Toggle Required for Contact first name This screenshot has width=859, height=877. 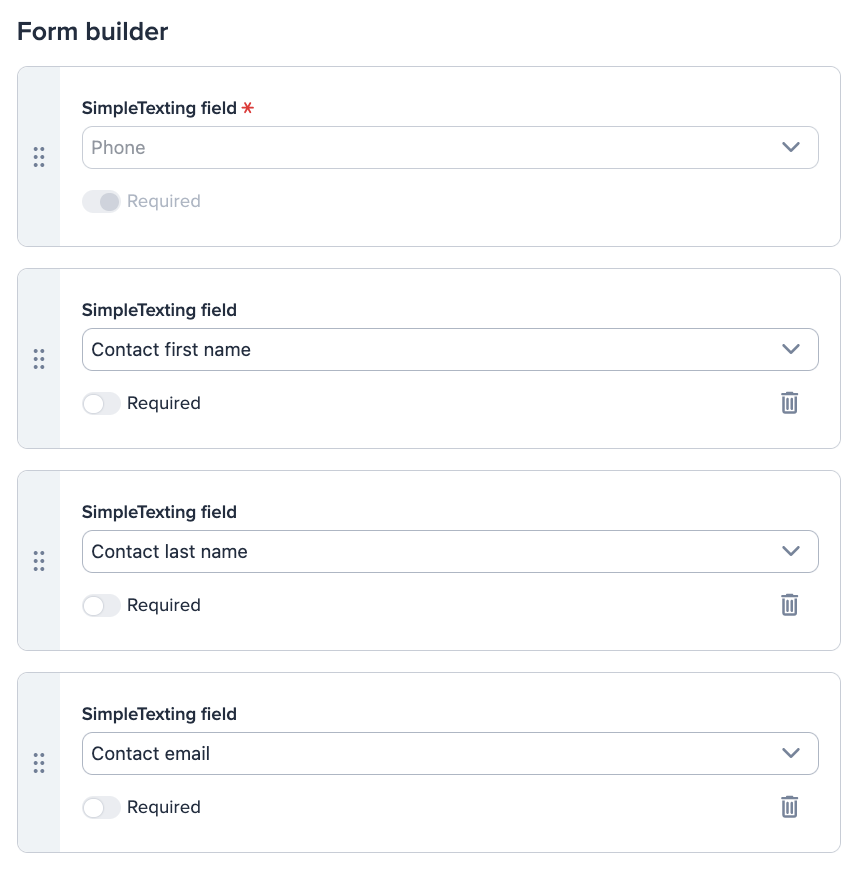(101, 403)
